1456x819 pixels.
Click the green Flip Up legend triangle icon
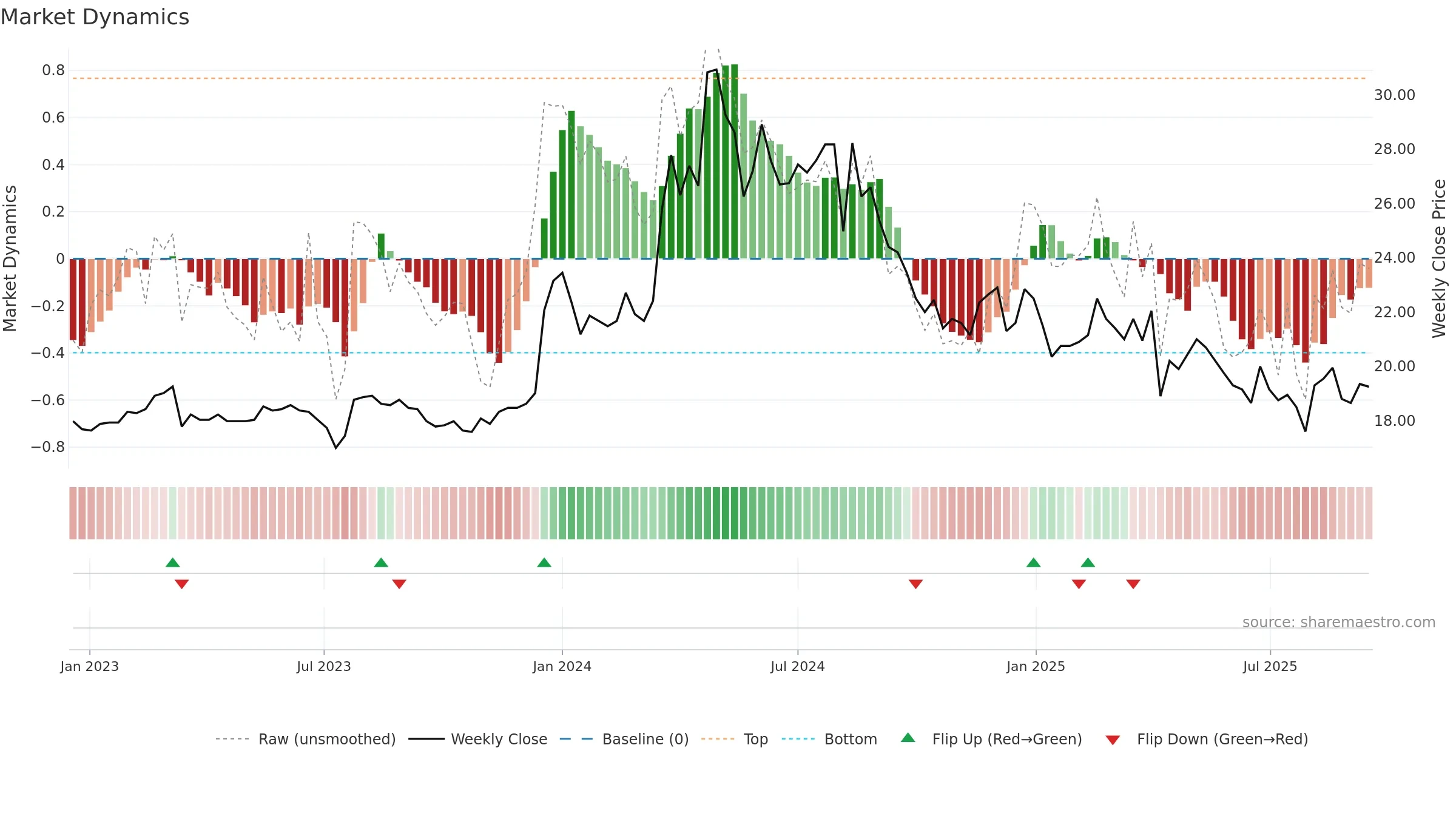908,738
